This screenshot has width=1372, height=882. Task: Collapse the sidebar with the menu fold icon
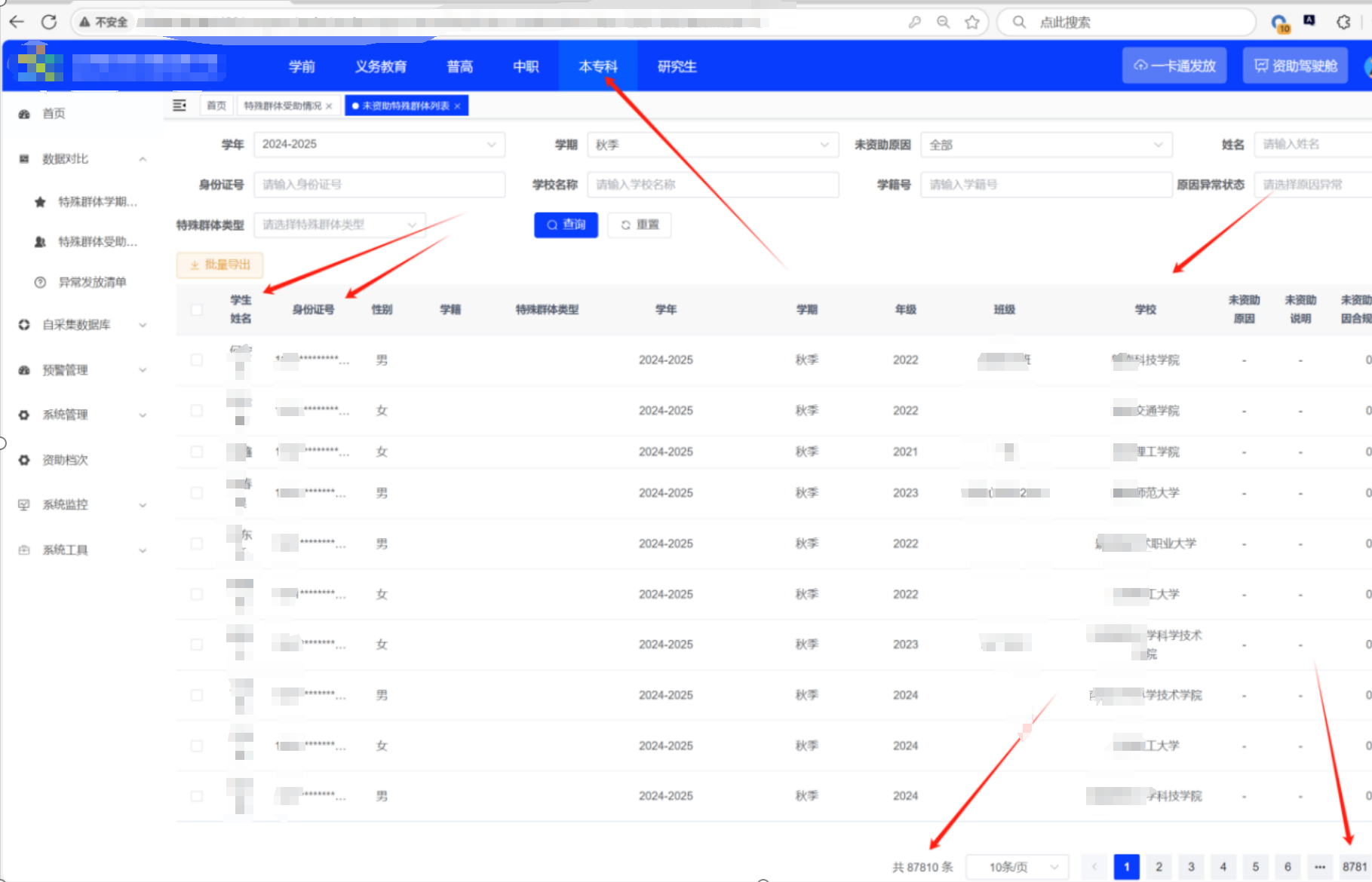[x=180, y=106]
